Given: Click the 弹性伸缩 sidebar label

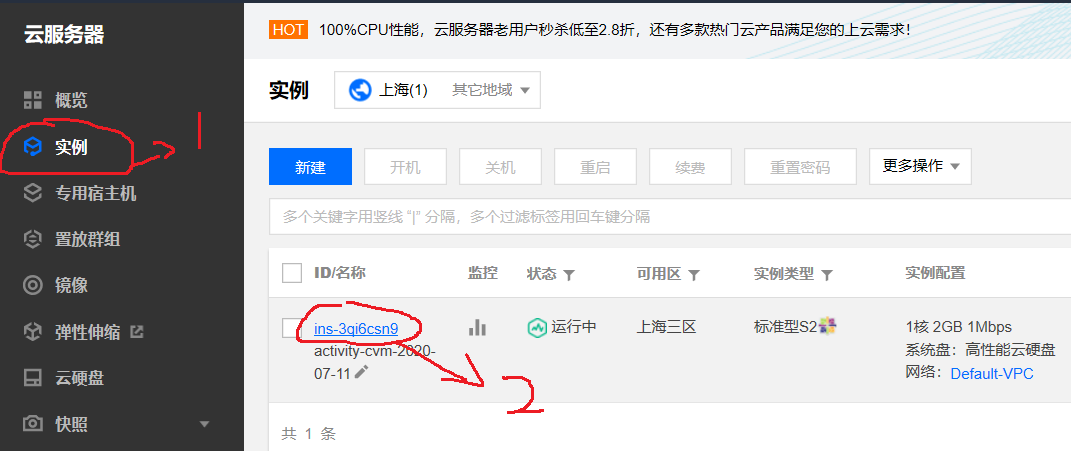Looking at the screenshot, I should [87, 332].
